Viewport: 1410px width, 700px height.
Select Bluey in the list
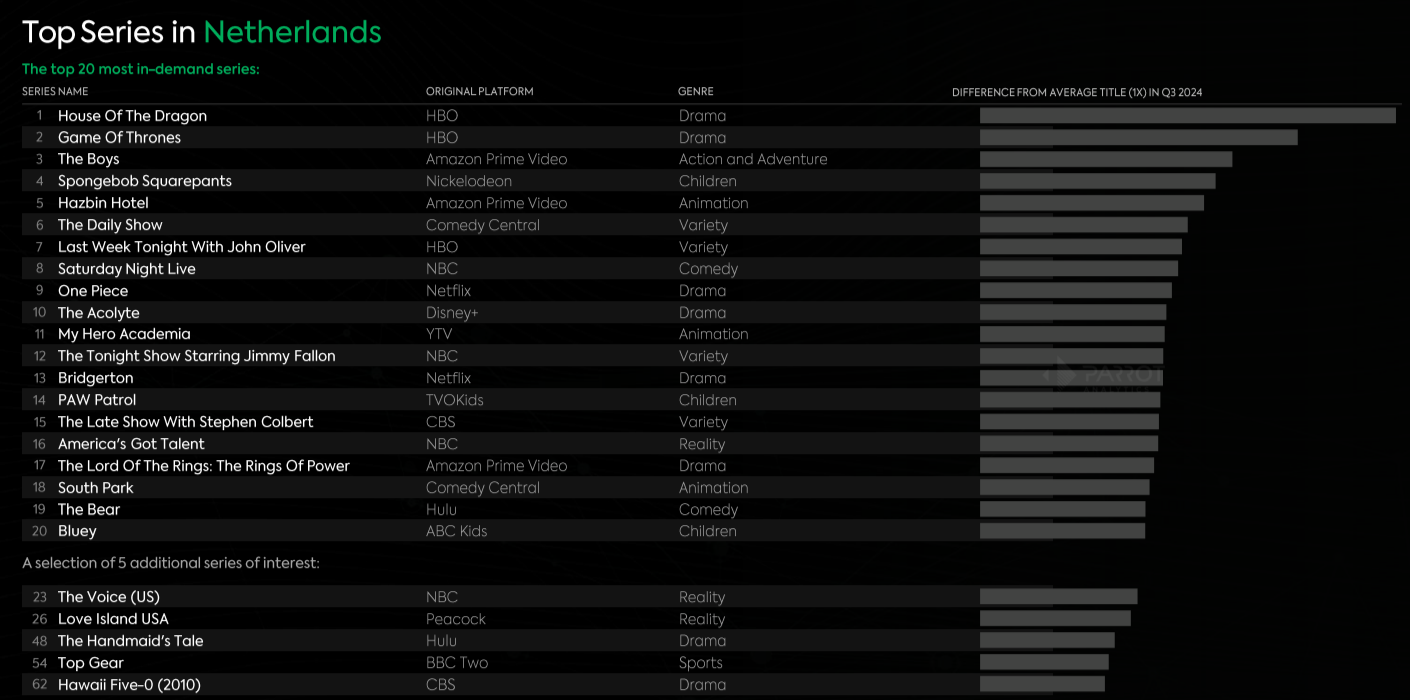click(x=77, y=531)
